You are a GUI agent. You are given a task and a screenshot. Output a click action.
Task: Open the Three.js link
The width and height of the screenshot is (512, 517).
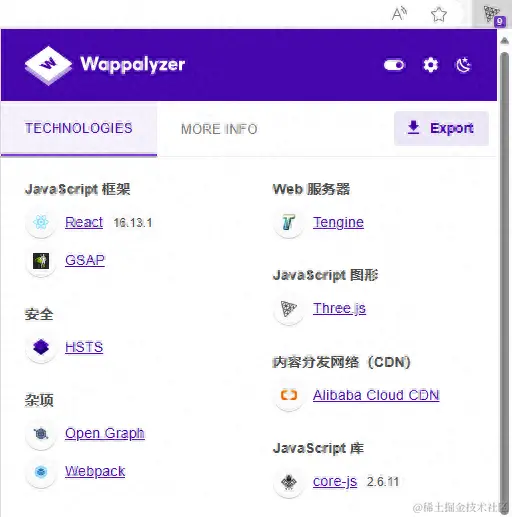339,309
